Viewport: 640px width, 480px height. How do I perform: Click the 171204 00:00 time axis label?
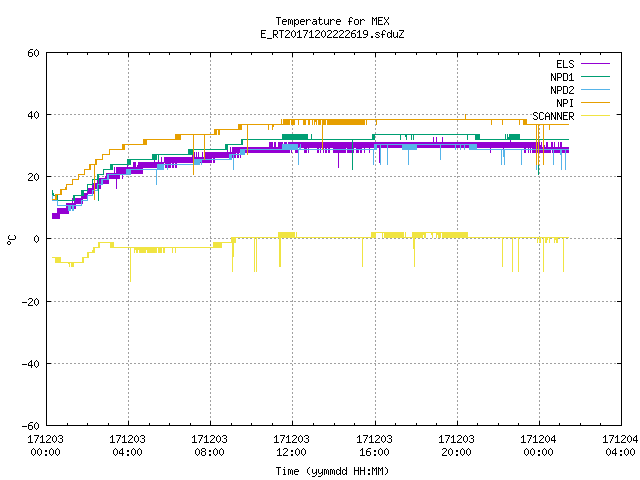click(x=538, y=445)
